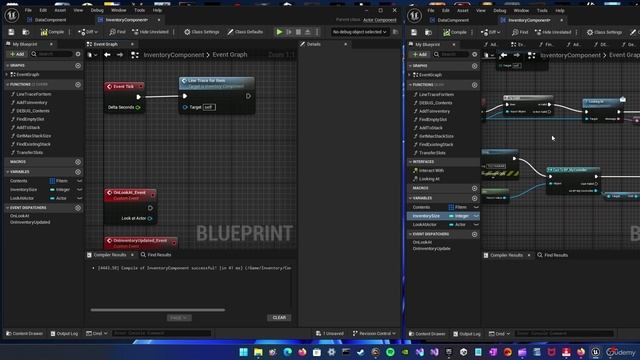Select the Event Graph tab in left window

tap(106, 44)
